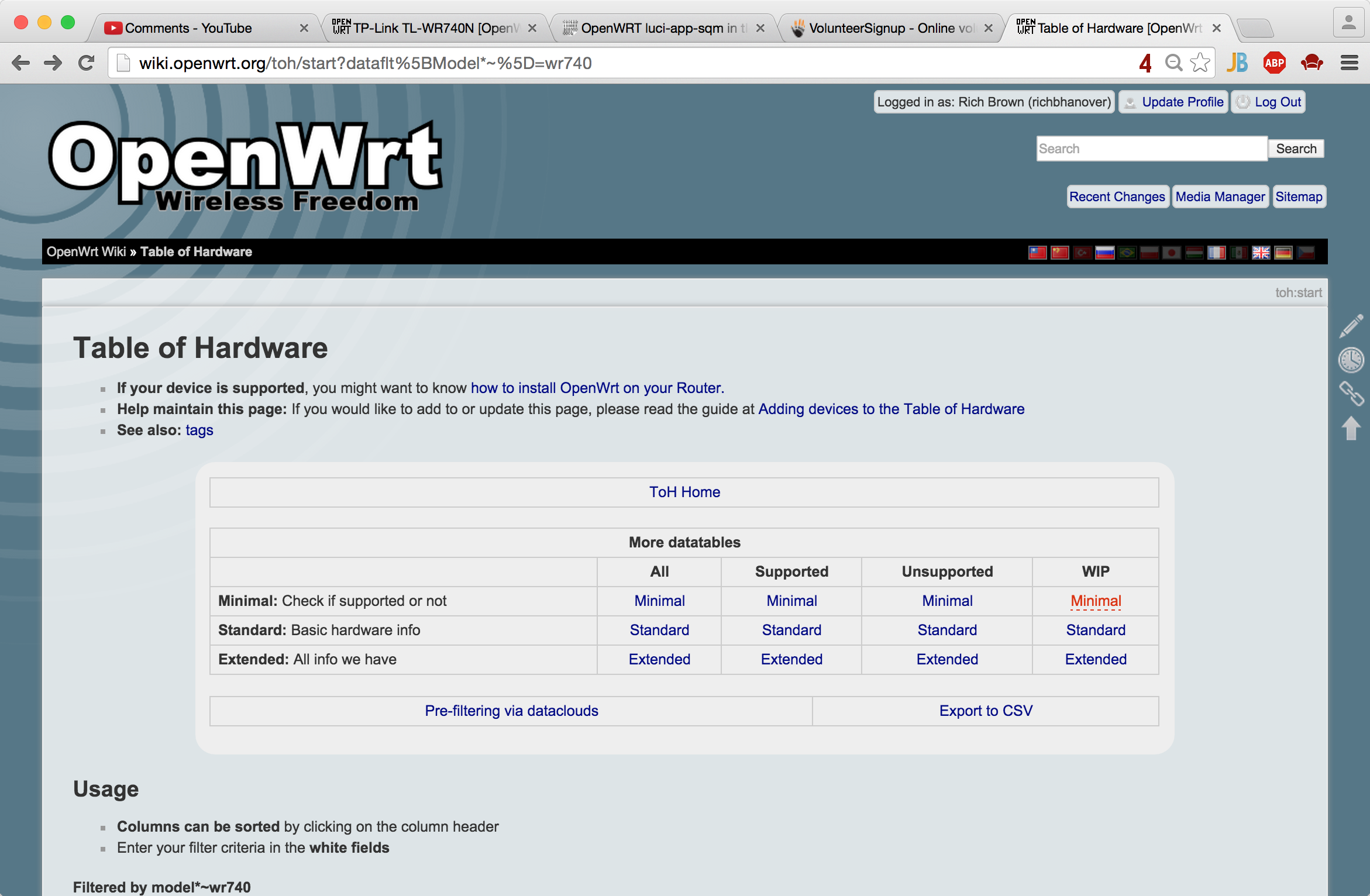Bookmark this page with the star icon
The height and width of the screenshot is (896, 1370).
pos(1200,63)
